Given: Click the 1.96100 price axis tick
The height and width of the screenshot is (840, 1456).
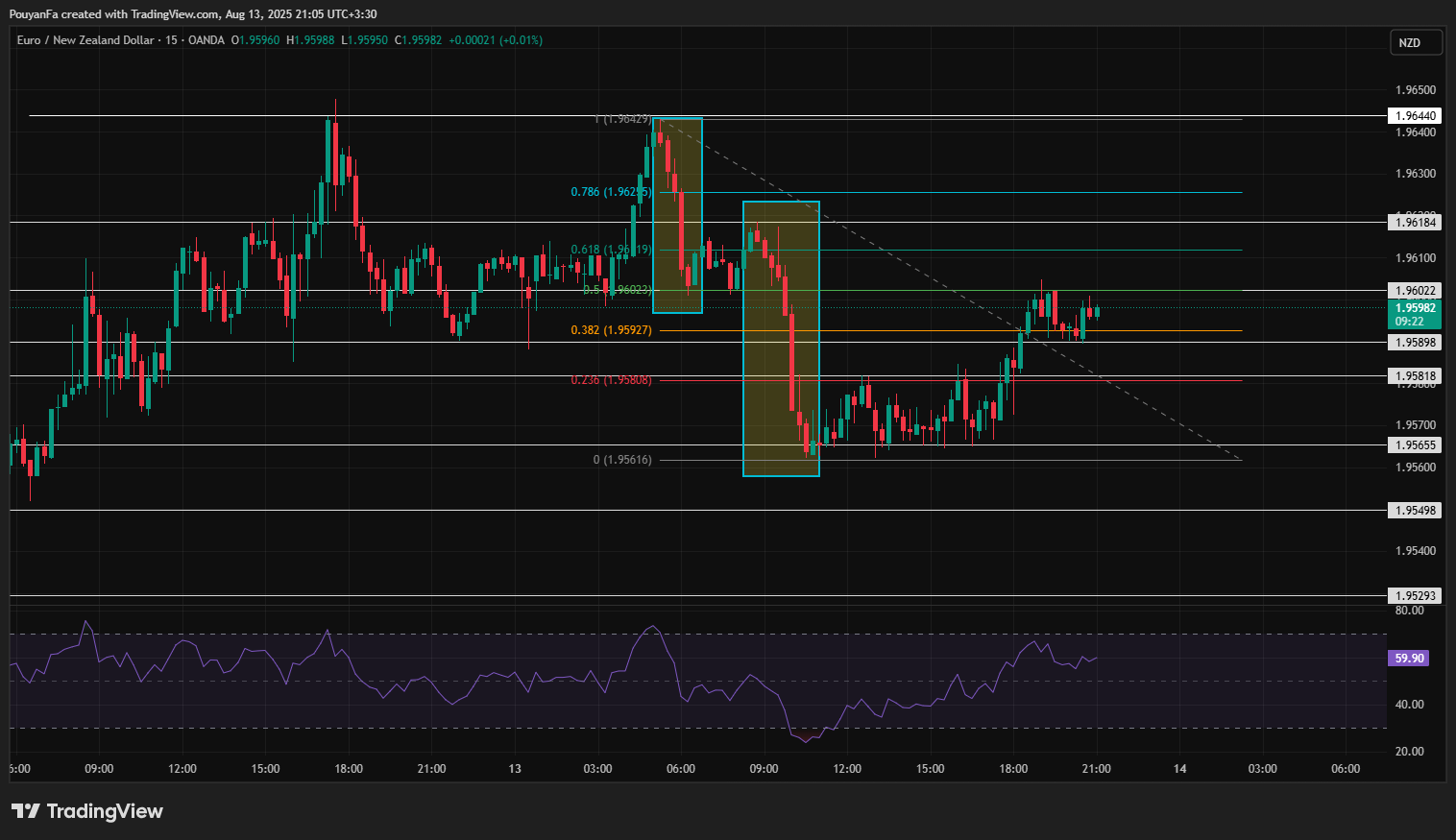Looking at the screenshot, I should pyautogui.click(x=1416, y=258).
